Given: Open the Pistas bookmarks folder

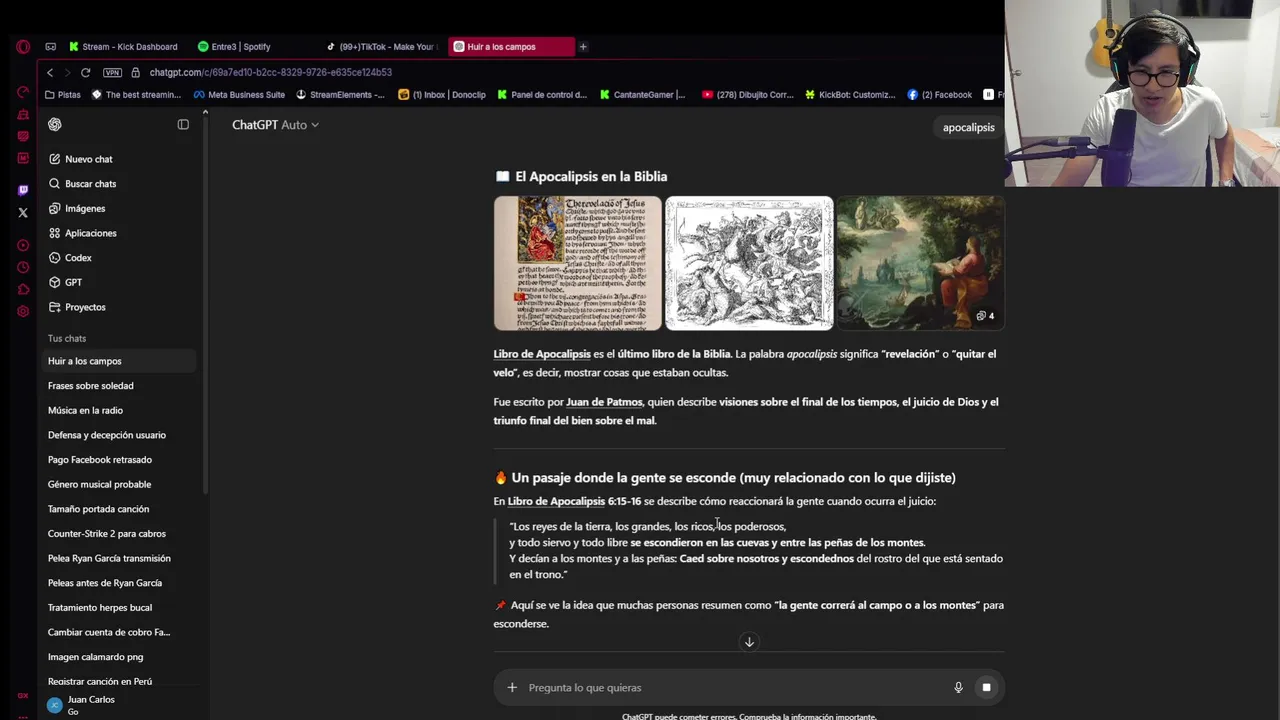Looking at the screenshot, I should (63, 95).
